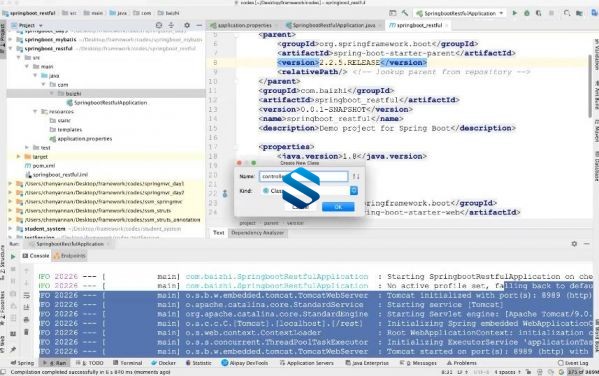The image size is (599, 376).
Task: Clear all console output trash icon
Action: (26, 332)
